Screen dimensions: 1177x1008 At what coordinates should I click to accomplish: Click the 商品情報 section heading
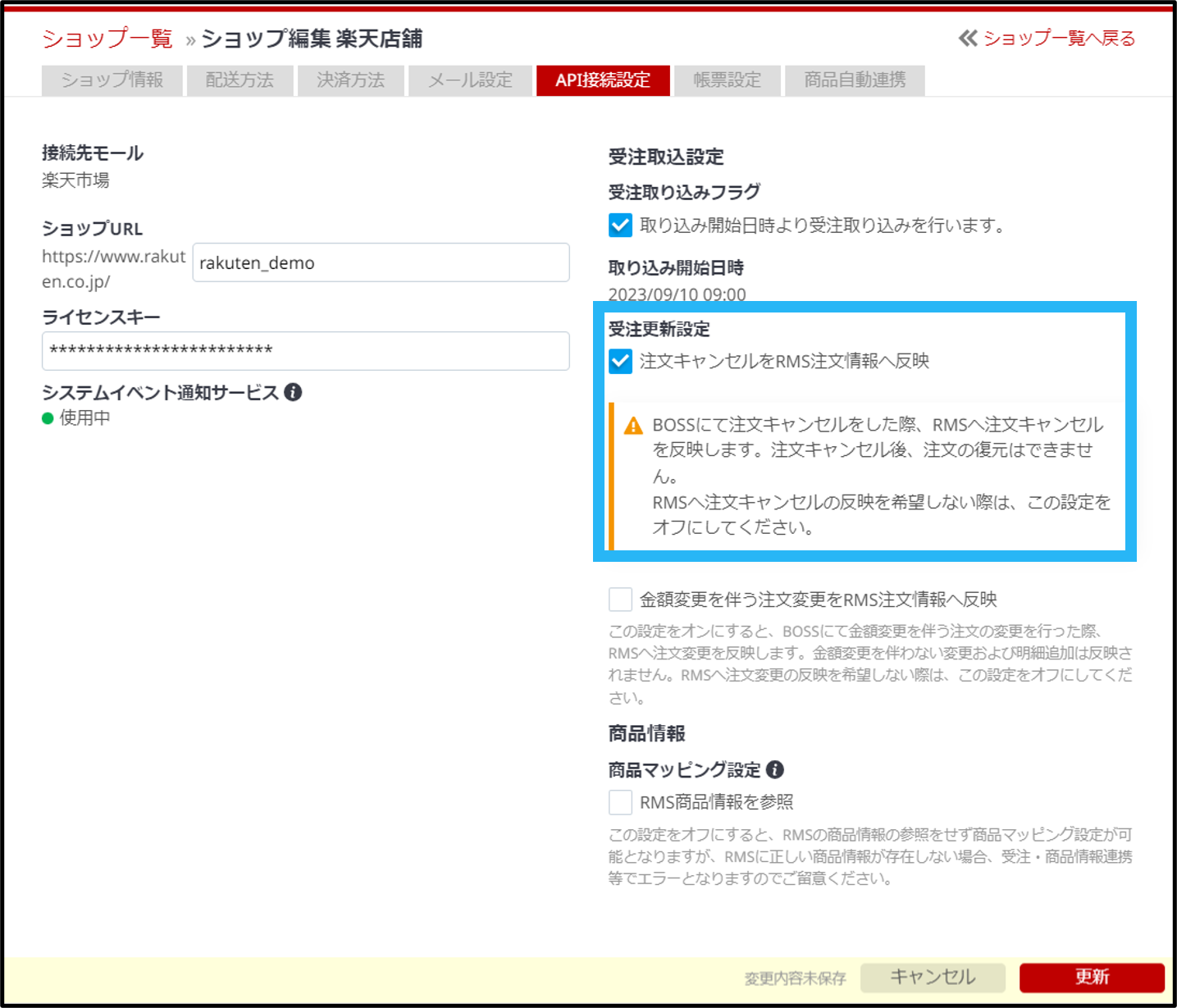(x=646, y=734)
